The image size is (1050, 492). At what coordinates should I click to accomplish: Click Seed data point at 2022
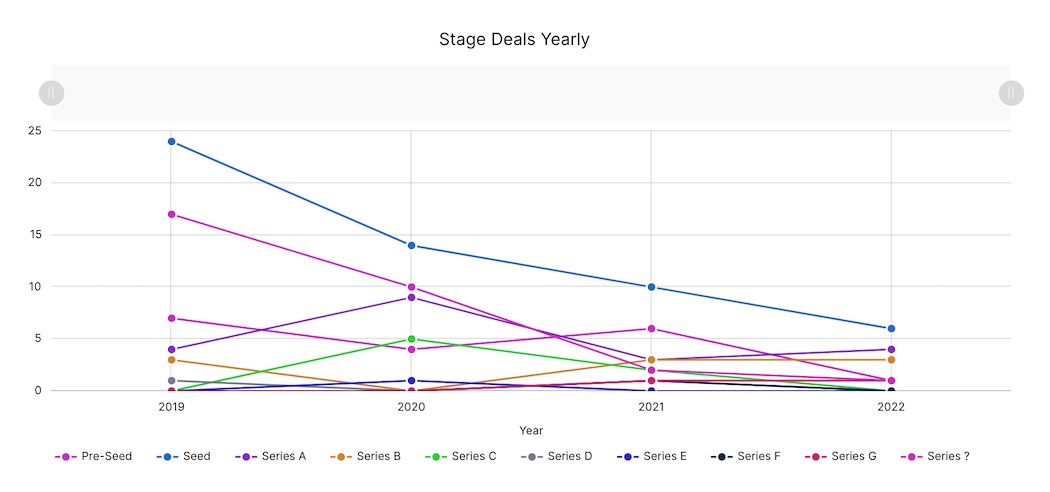[x=891, y=328]
